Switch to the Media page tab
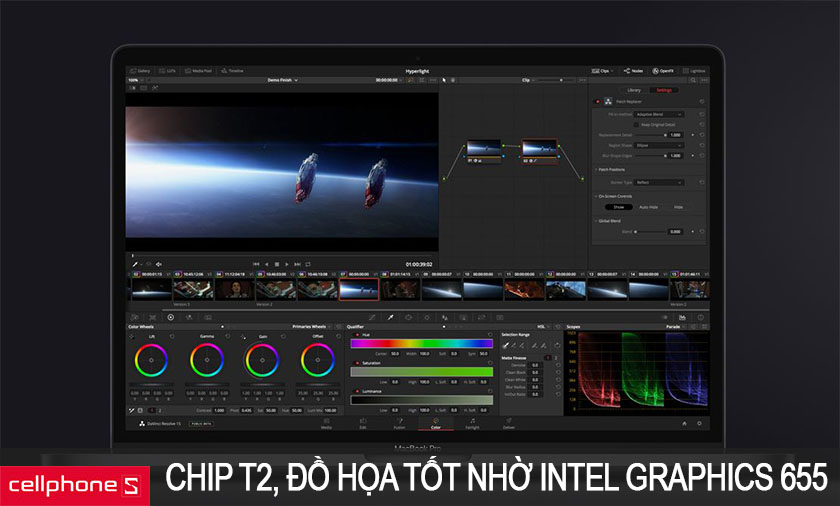The image size is (840, 506). coord(326,424)
